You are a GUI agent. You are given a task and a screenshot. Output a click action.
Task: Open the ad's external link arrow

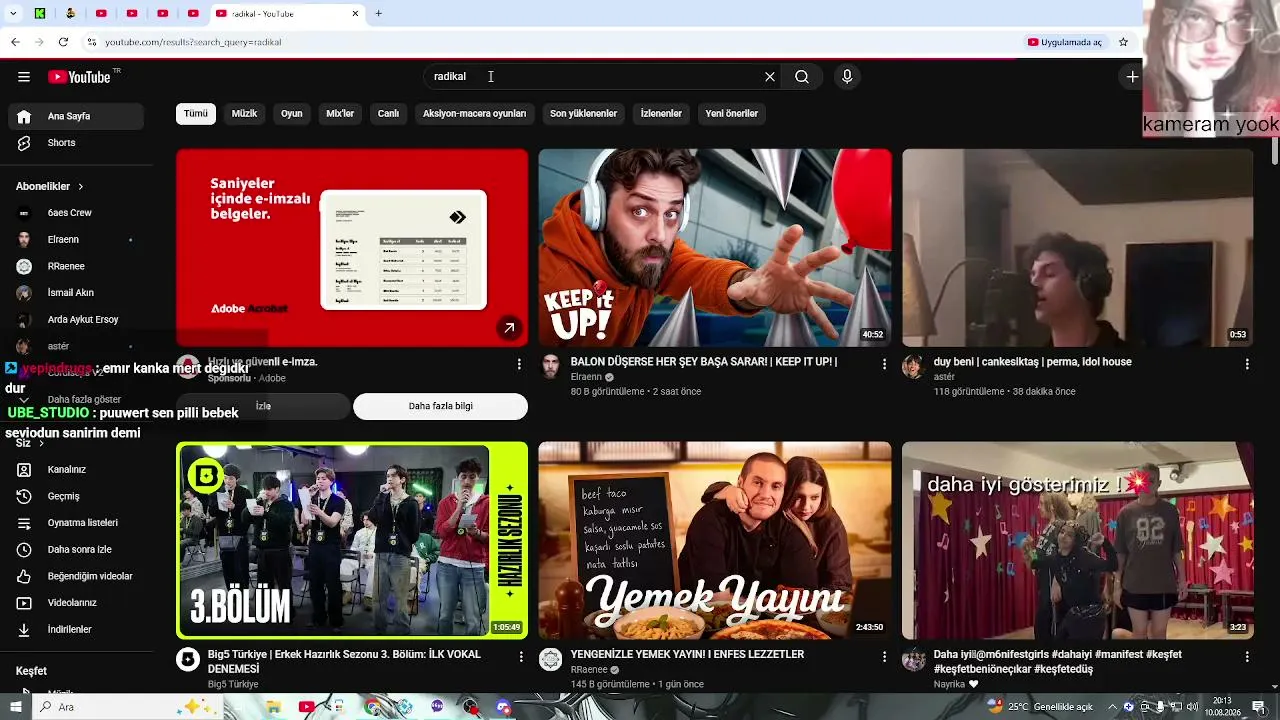pos(509,327)
